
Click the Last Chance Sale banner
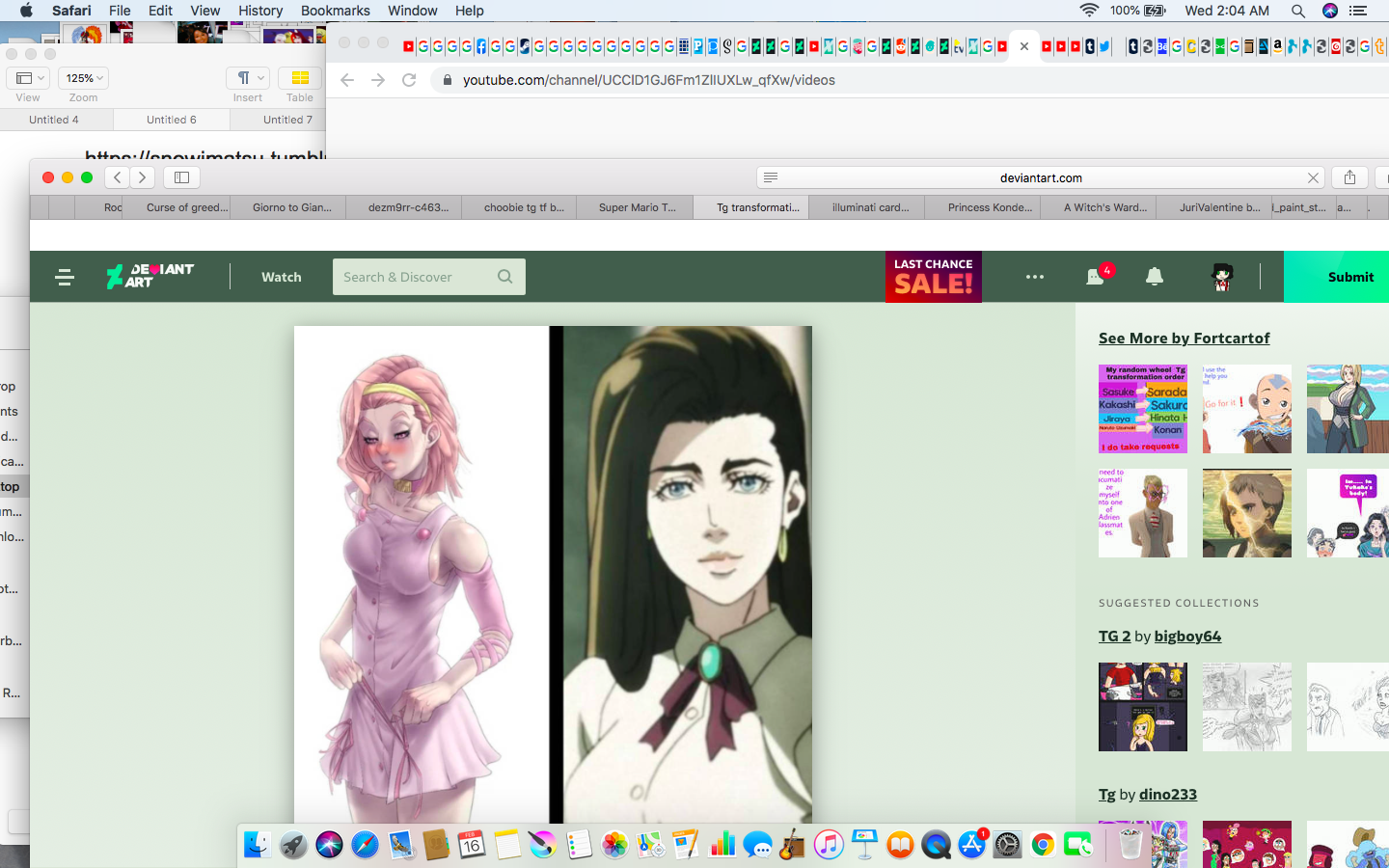click(x=934, y=277)
